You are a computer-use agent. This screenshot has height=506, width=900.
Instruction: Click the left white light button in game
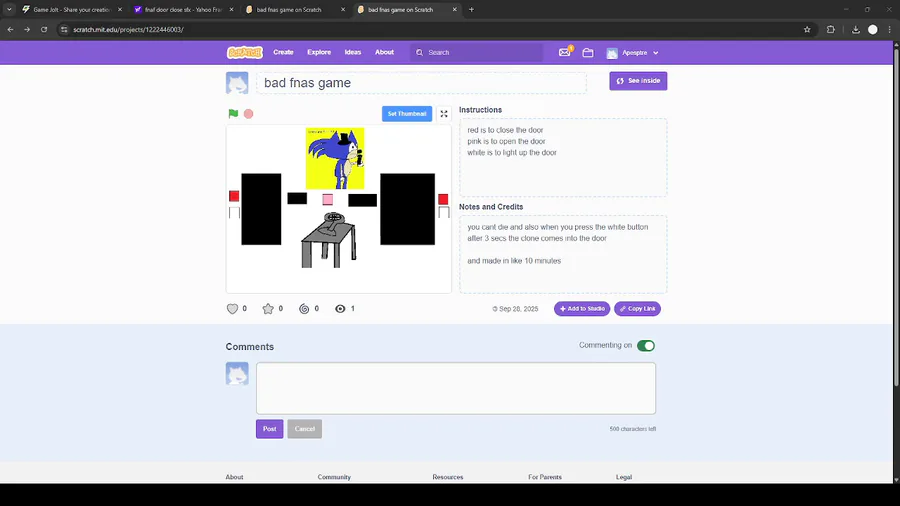click(x=234, y=213)
